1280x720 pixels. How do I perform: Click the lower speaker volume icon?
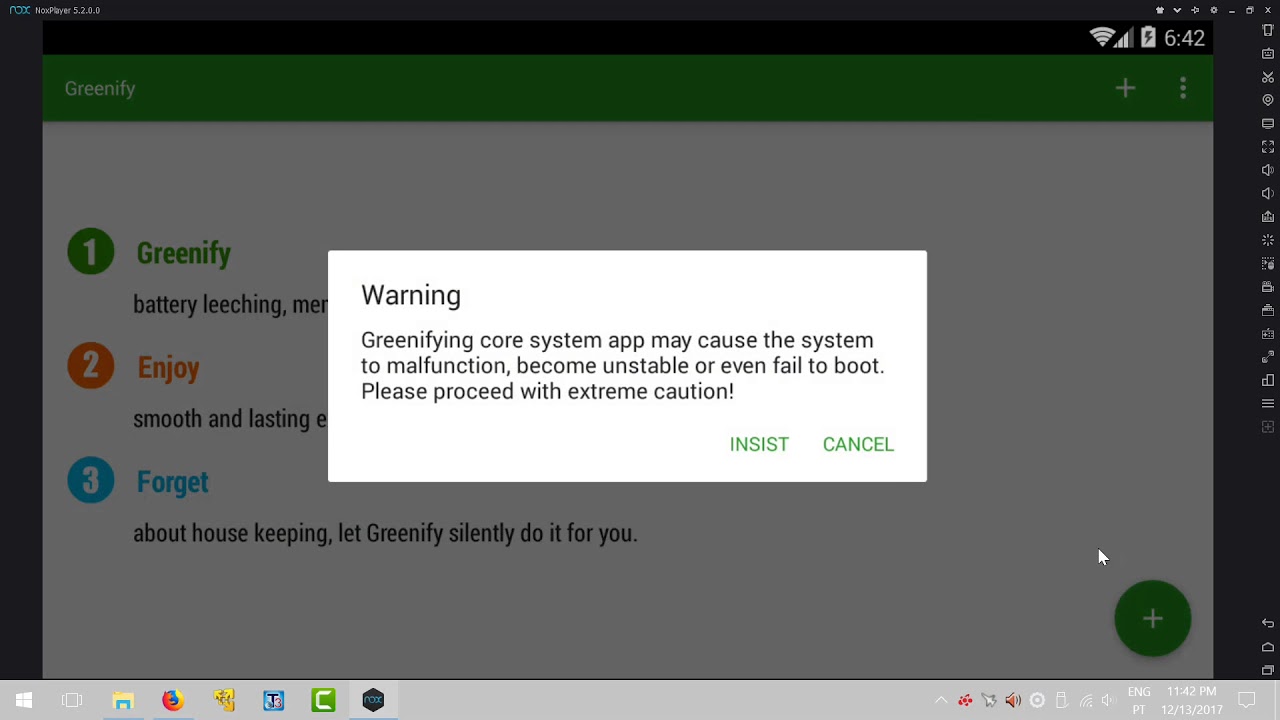[1268, 193]
